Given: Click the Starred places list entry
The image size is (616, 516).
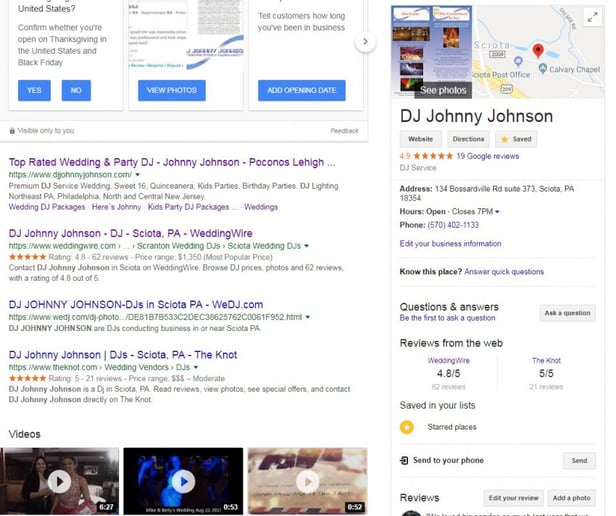Looking at the screenshot, I should (452, 427).
